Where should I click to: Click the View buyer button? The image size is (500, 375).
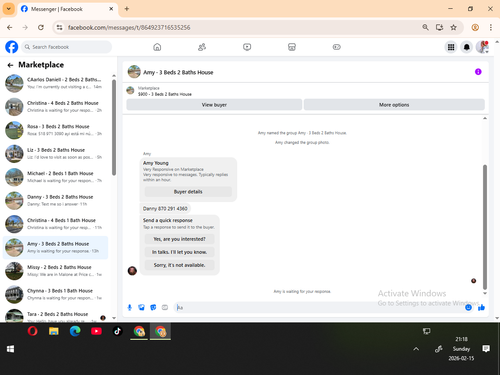[x=214, y=105]
